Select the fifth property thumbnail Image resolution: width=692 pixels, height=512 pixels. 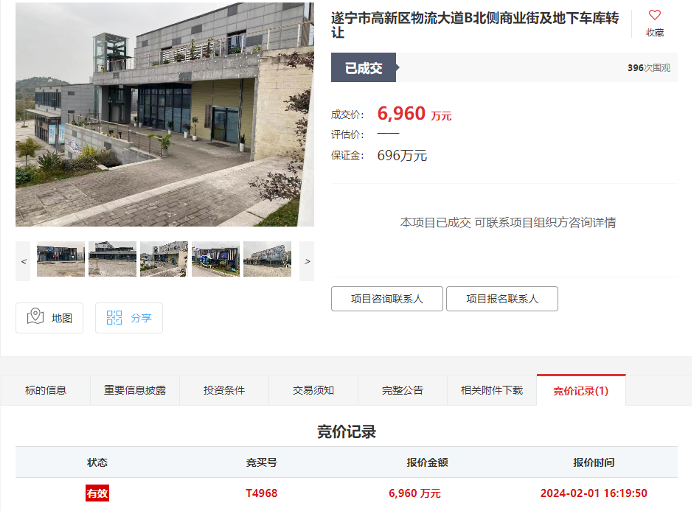click(267, 259)
